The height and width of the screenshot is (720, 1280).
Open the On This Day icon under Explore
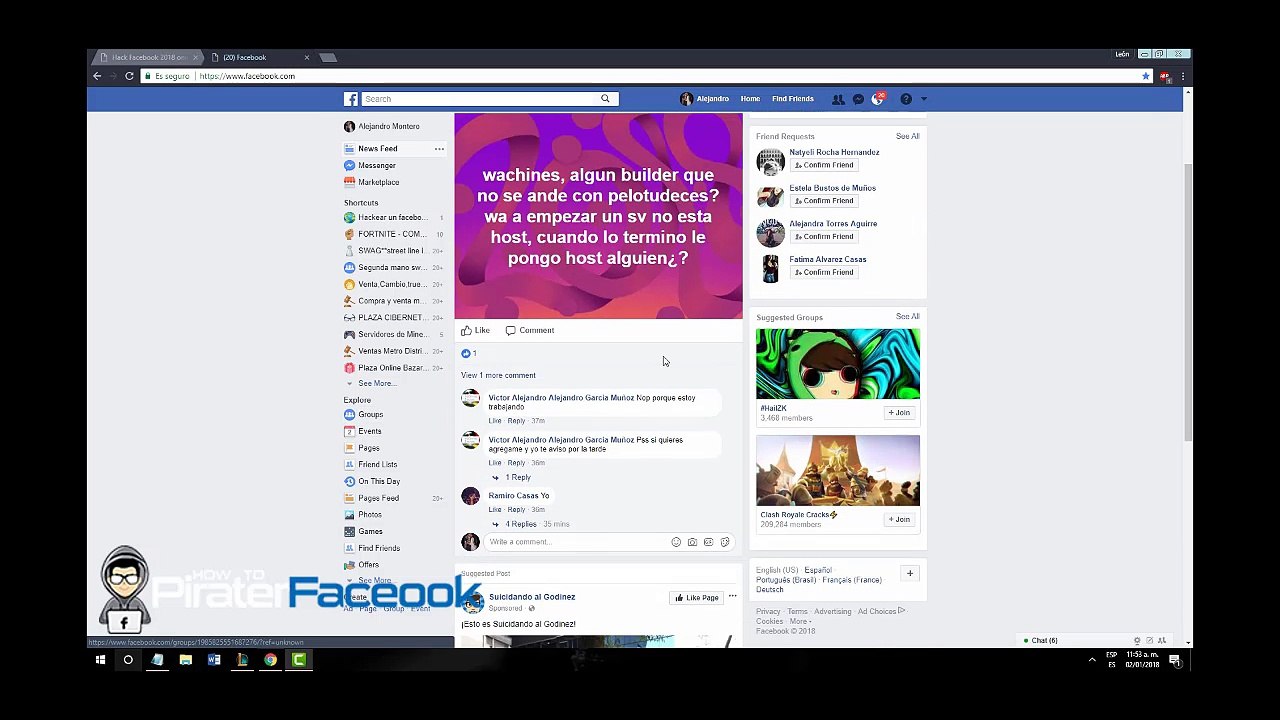[349, 481]
